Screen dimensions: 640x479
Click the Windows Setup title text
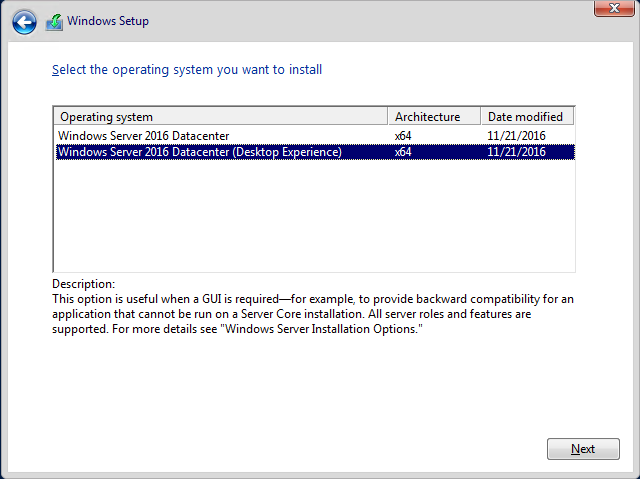108,21
